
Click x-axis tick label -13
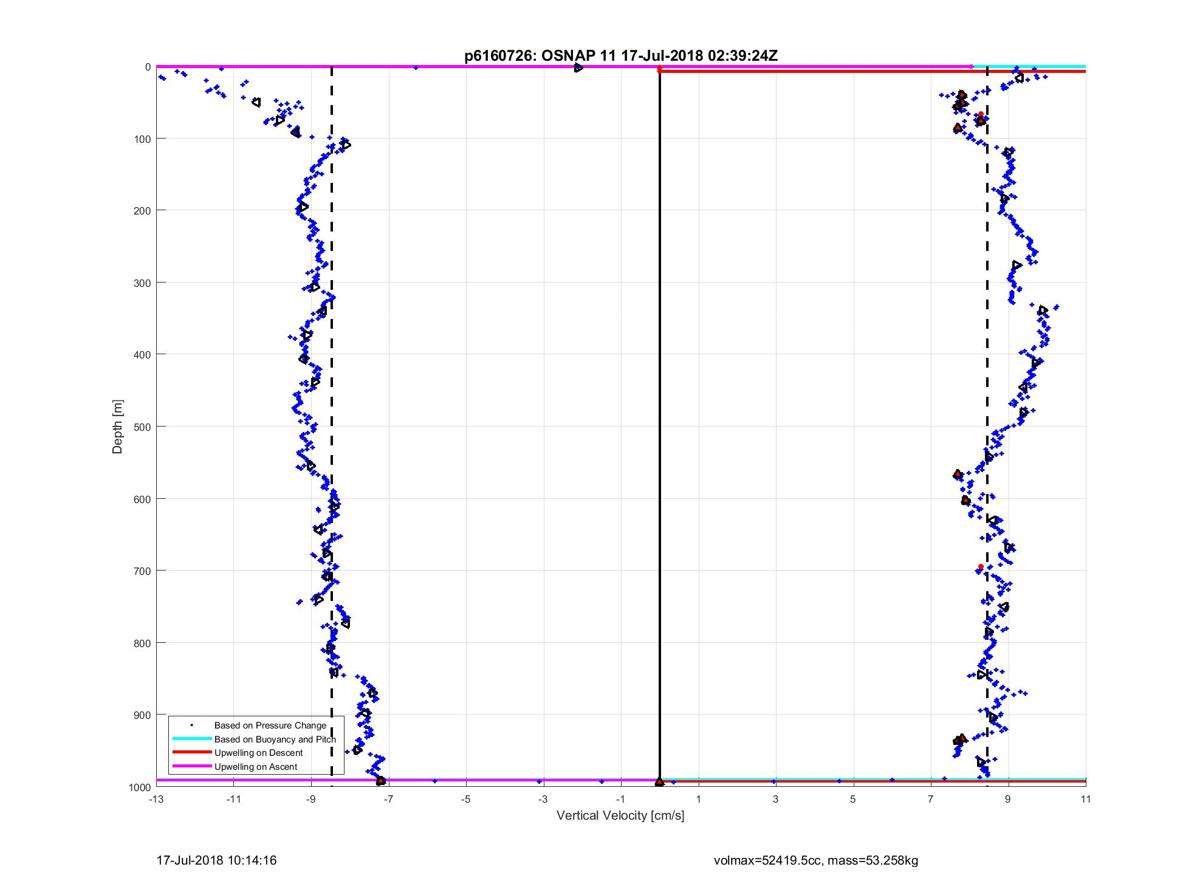click(155, 798)
